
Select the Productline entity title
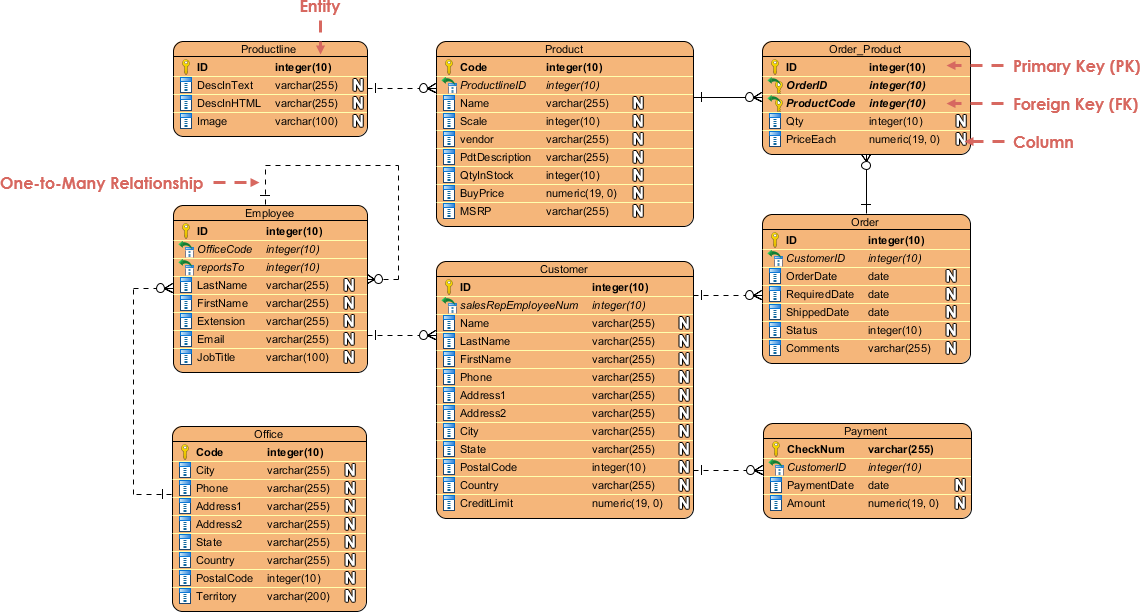[268, 49]
